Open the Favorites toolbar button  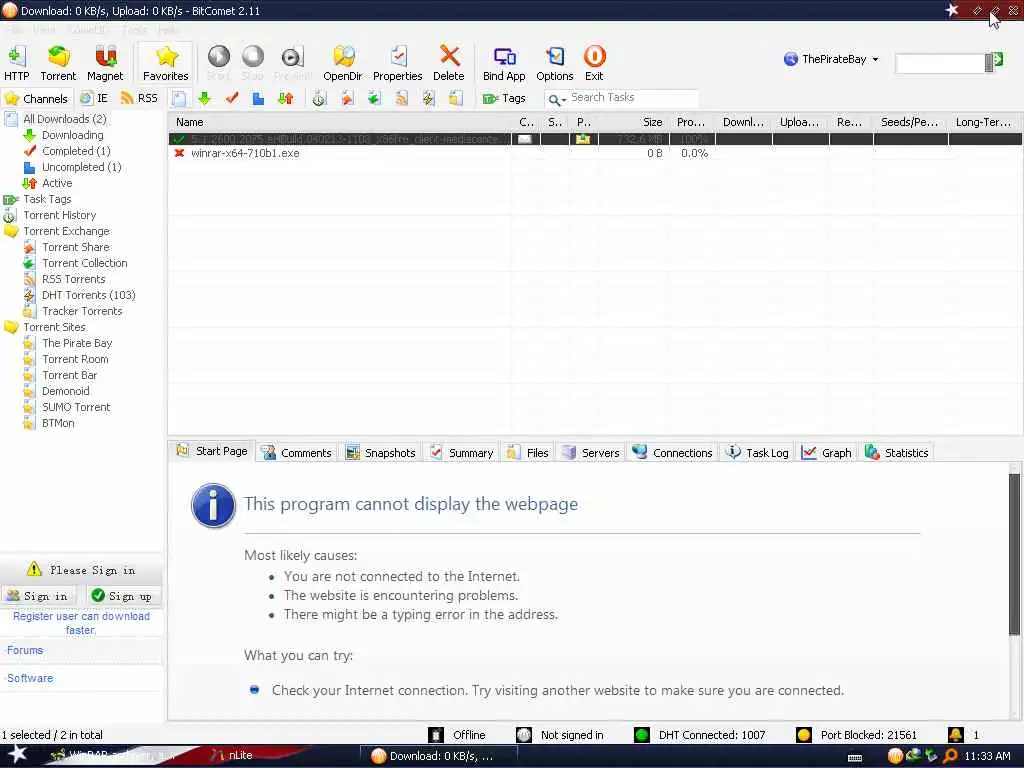click(166, 63)
